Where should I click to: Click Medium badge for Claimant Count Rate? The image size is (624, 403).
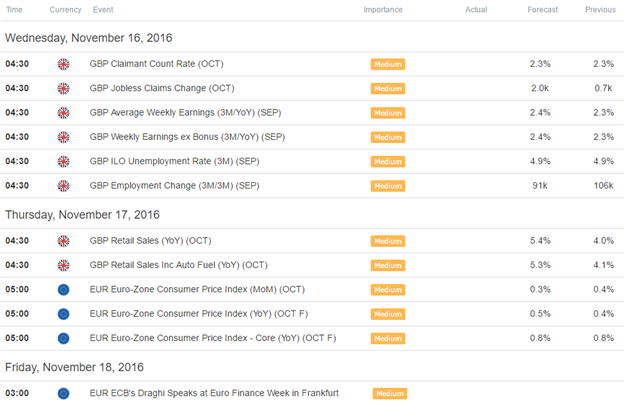[x=388, y=64]
